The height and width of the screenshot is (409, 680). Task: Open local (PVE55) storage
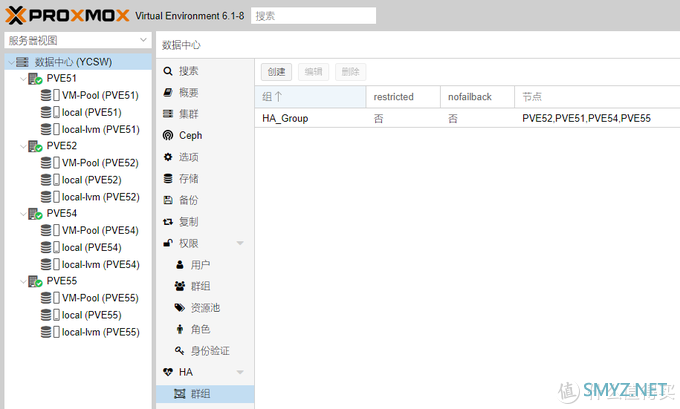point(92,315)
